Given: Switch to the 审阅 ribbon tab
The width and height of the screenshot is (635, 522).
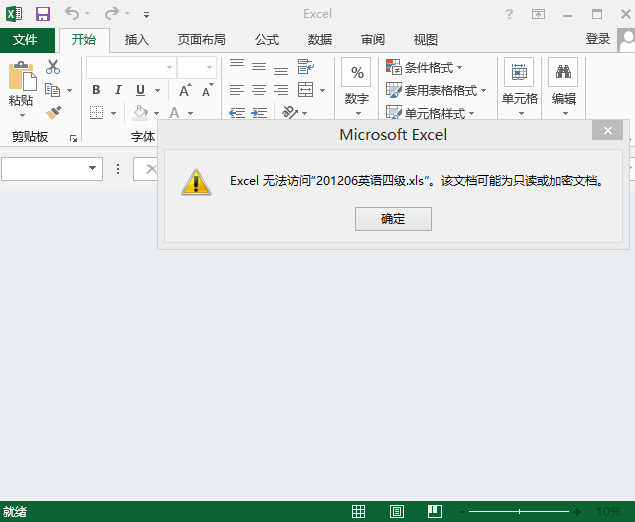Looking at the screenshot, I should pos(373,40).
